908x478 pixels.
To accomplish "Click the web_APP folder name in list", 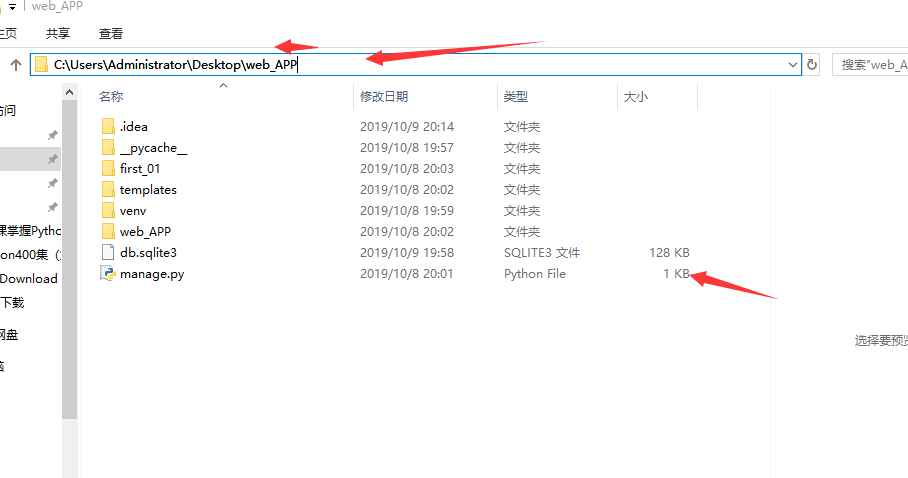I will [145, 232].
